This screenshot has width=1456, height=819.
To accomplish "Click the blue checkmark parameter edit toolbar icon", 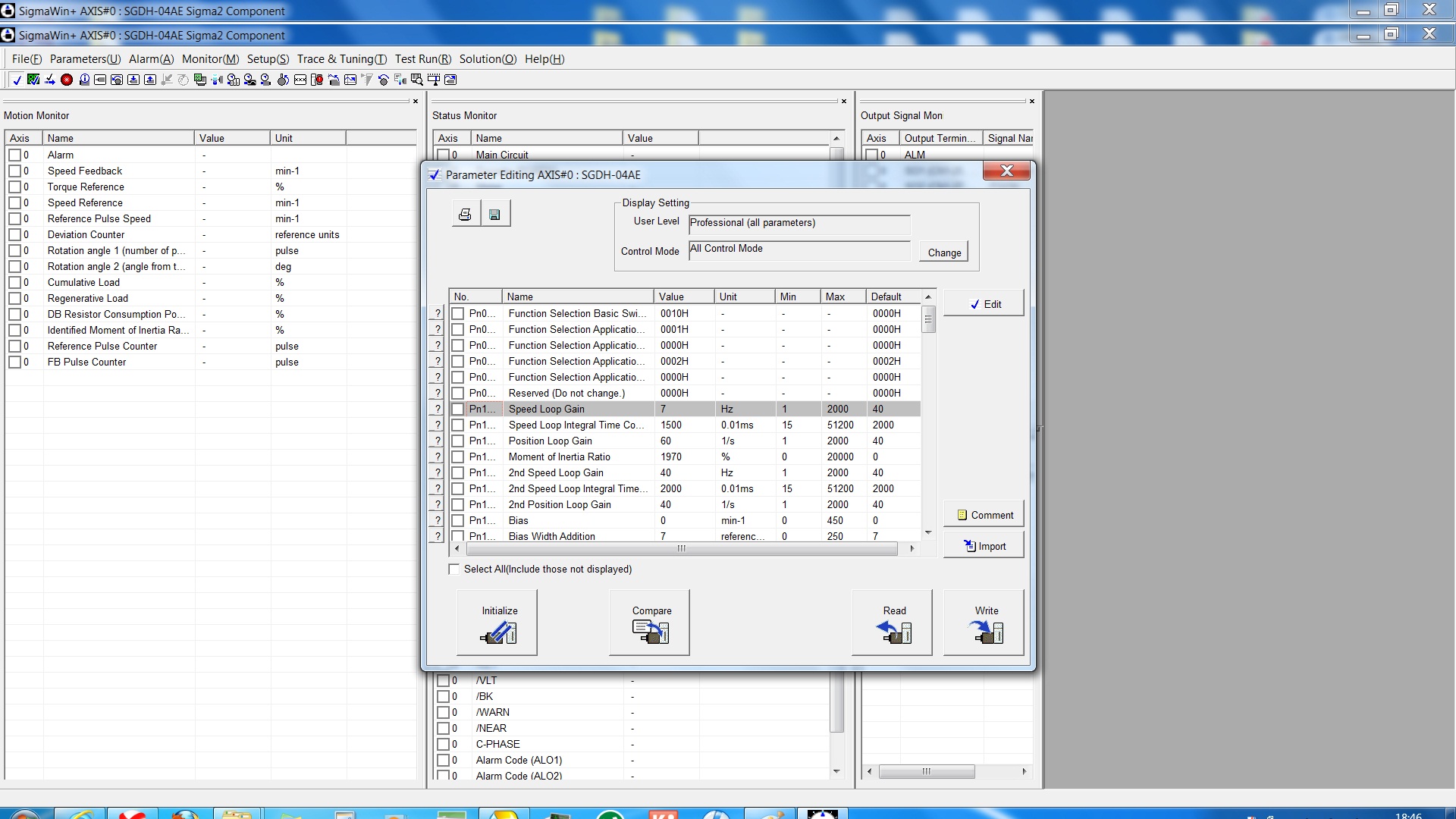I will click(x=17, y=80).
